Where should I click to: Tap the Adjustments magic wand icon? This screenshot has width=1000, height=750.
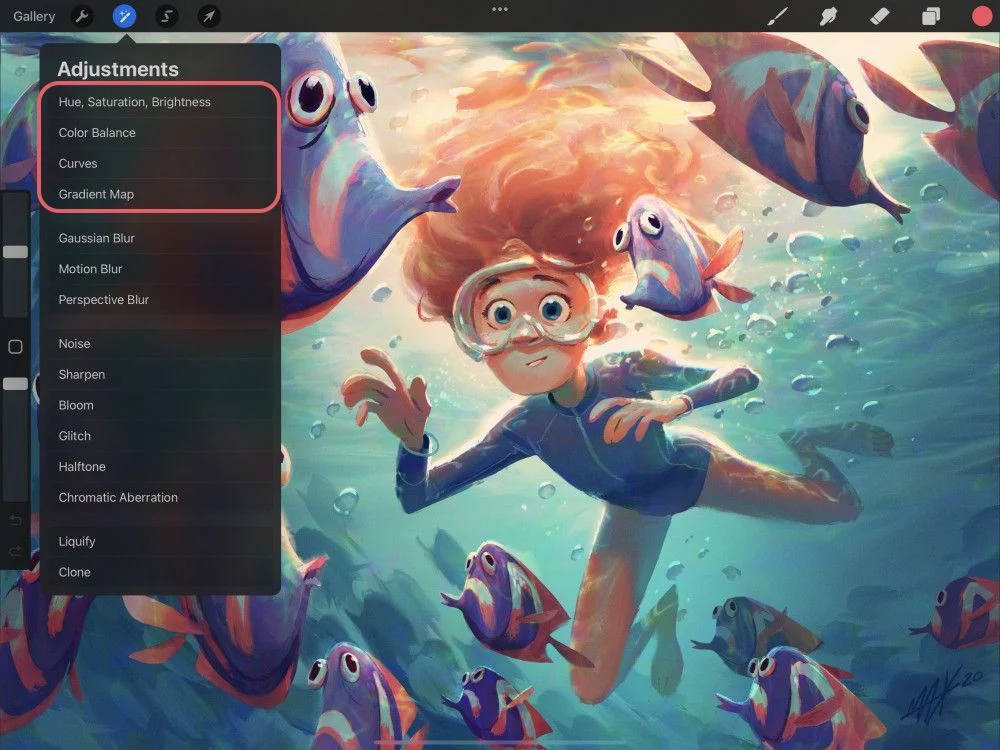124,16
